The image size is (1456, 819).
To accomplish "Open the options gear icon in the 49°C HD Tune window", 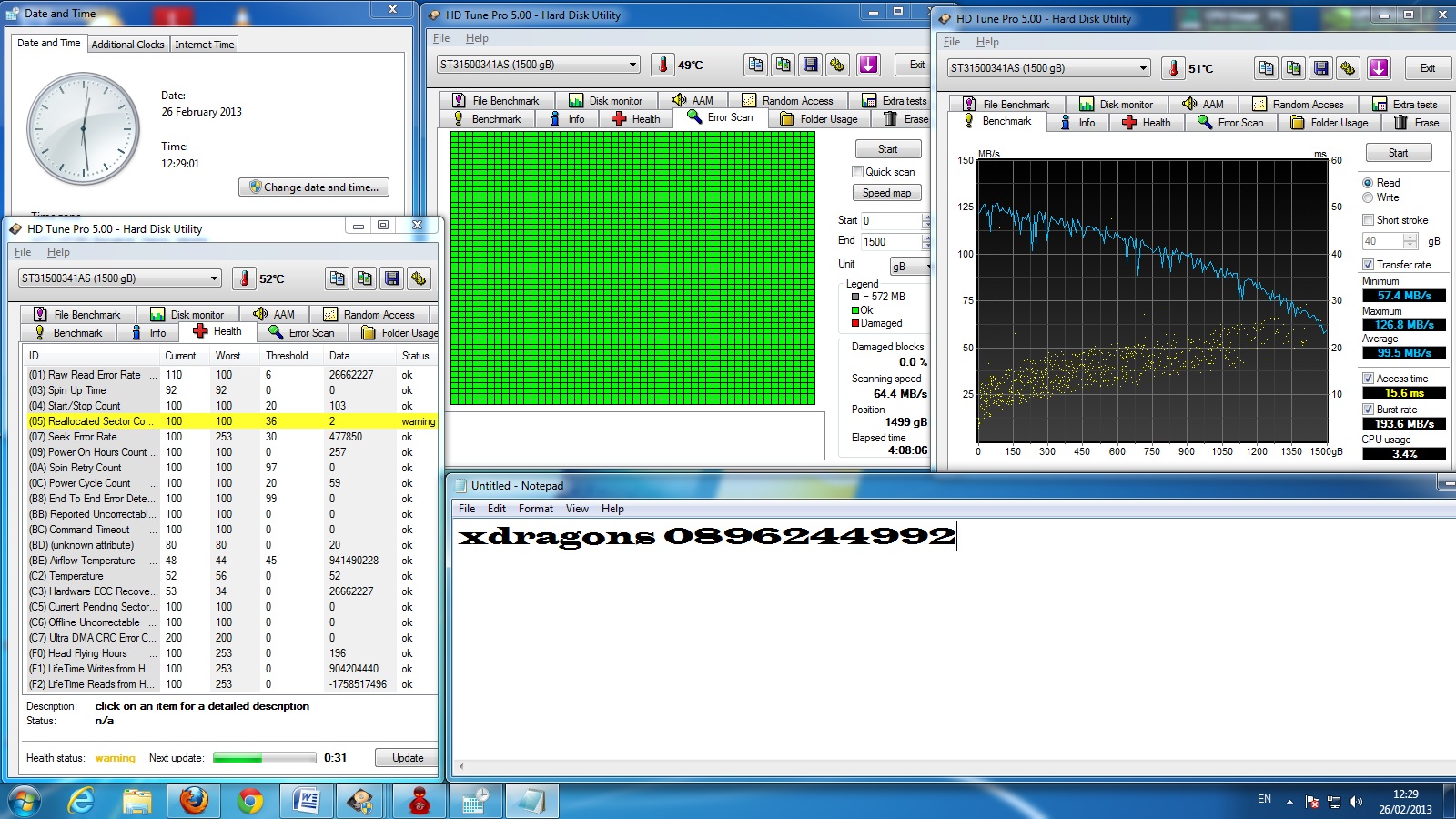I will click(x=838, y=65).
